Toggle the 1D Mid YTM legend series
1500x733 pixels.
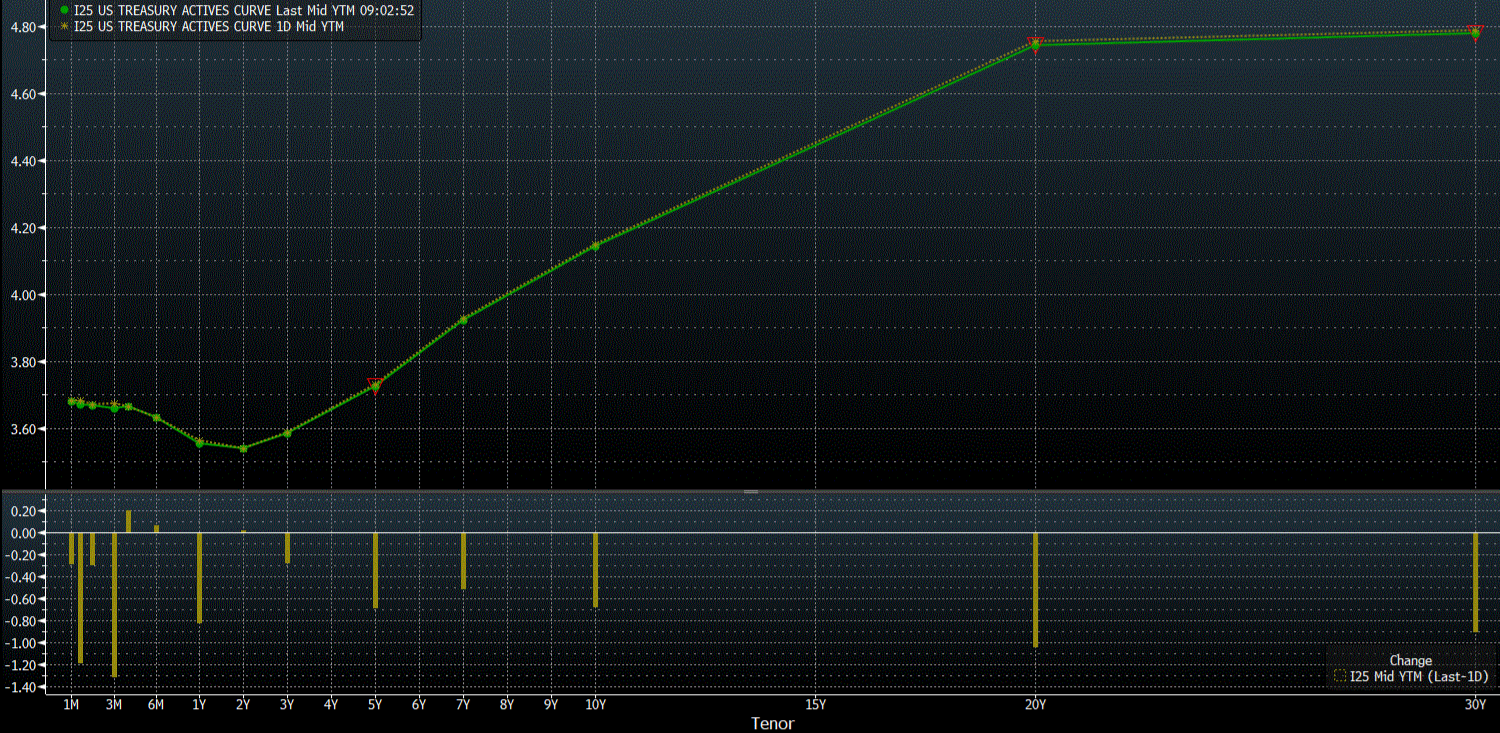(208, 27)
